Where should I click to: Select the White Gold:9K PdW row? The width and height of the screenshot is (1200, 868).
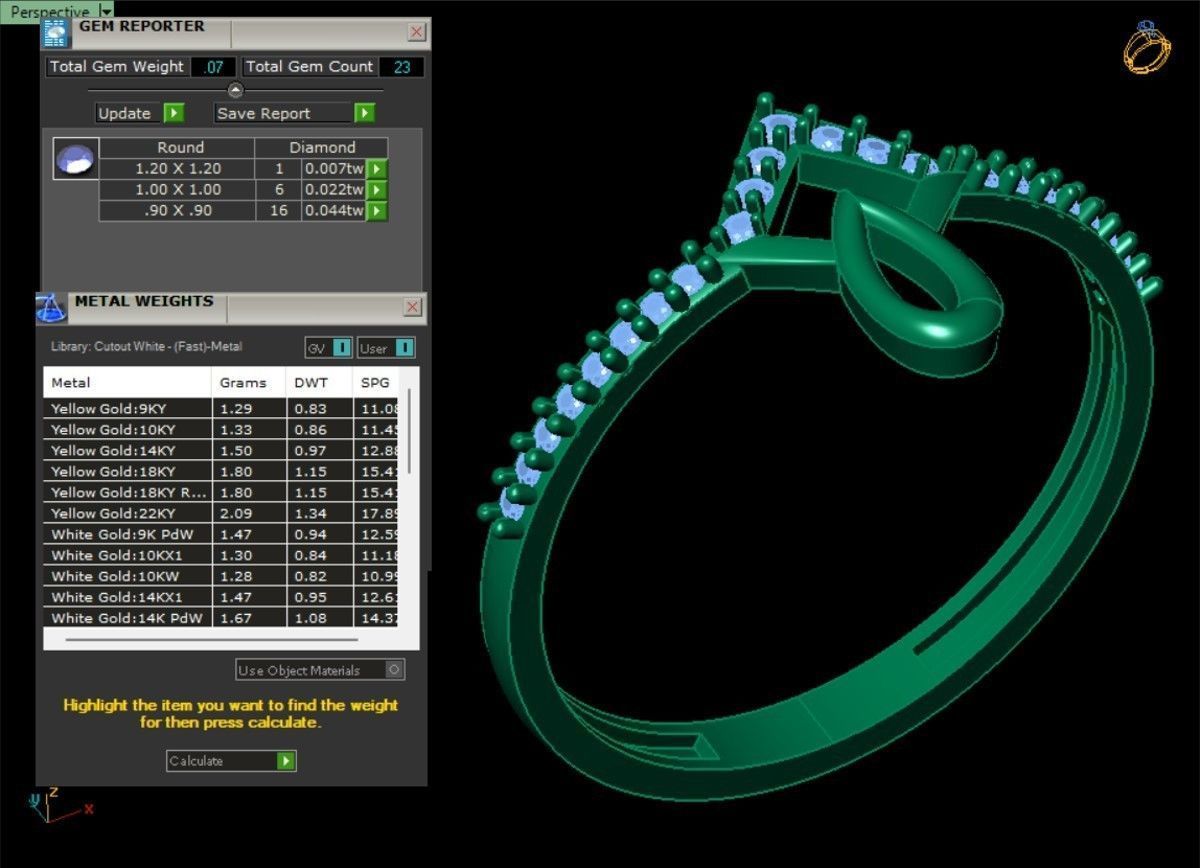(221, 535)
